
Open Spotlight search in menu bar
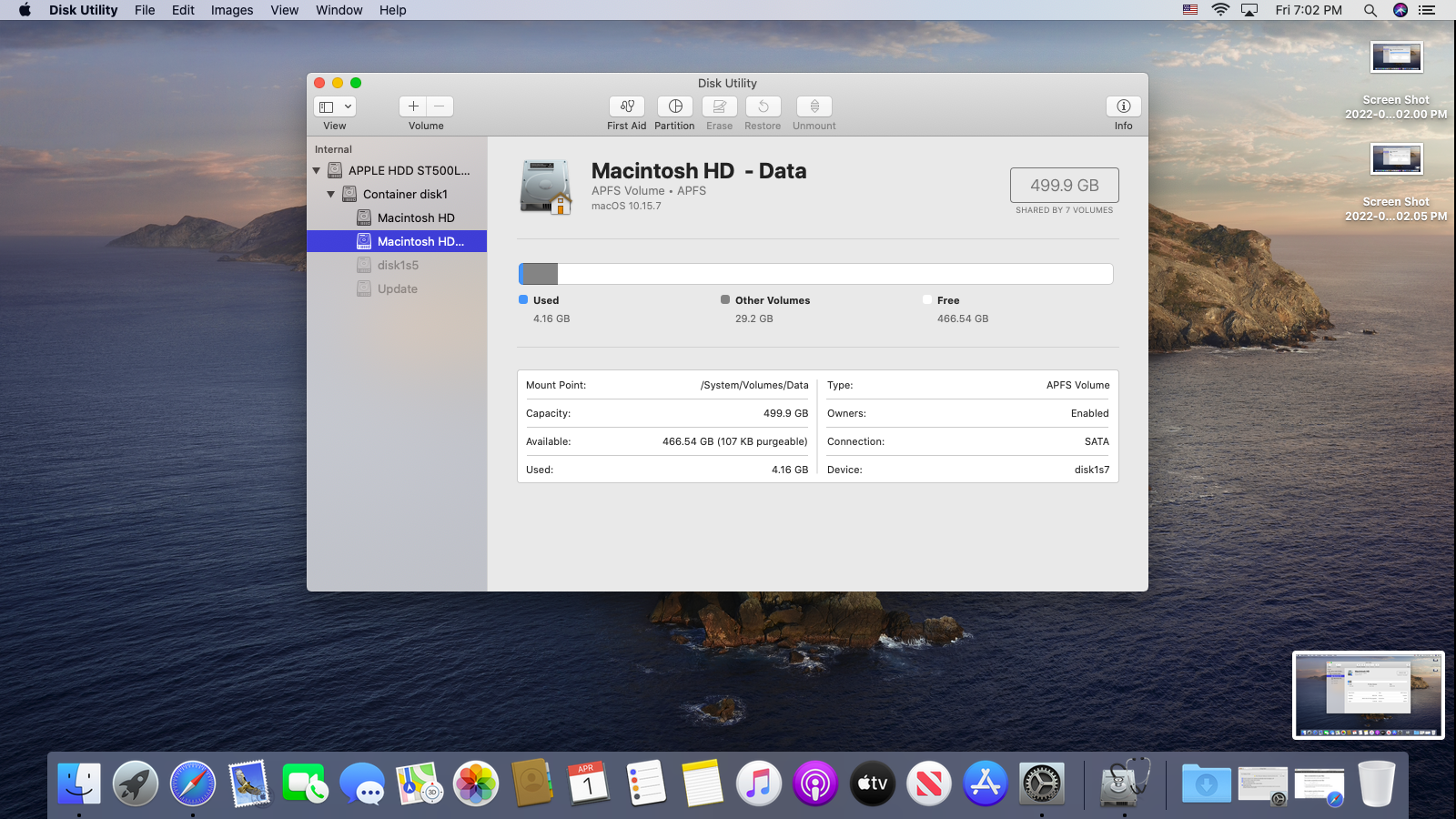(1370, 10)
